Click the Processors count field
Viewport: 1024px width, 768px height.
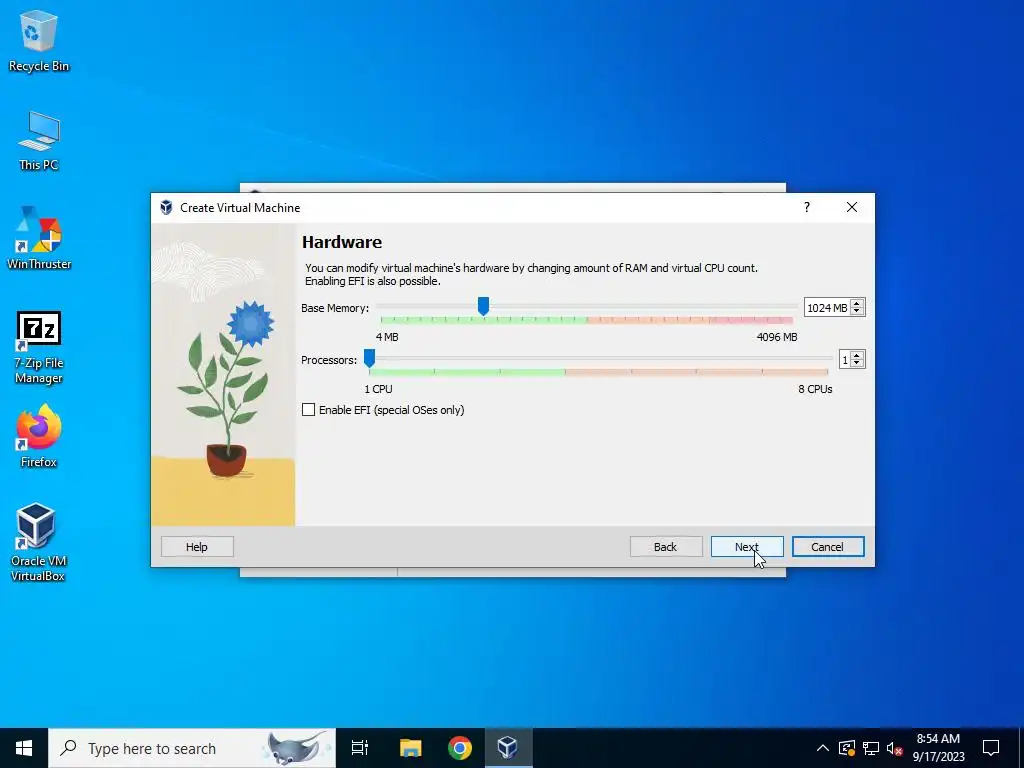(x=845, y=360)
